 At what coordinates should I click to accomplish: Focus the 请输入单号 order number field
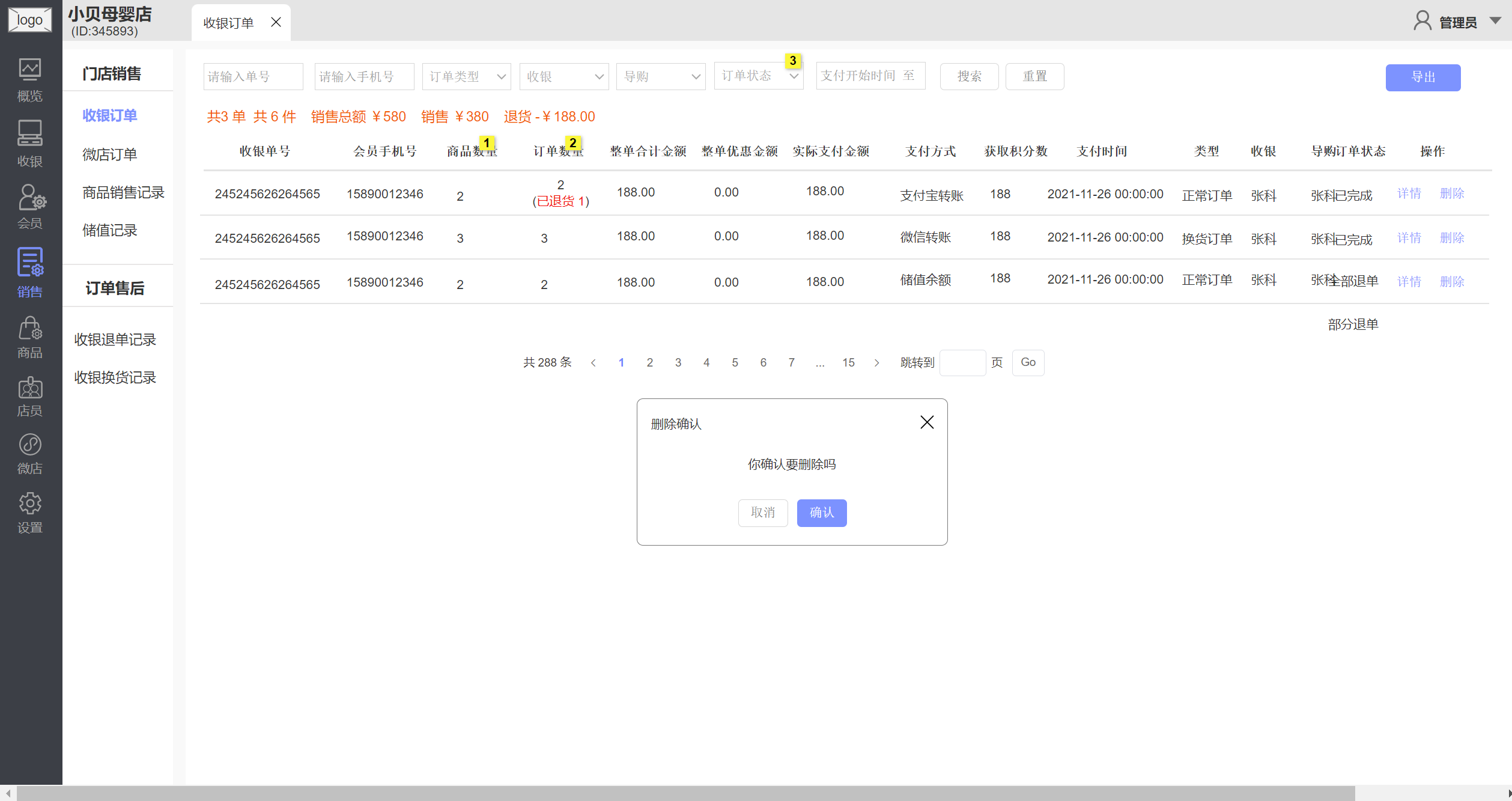(x=254, y=77)
